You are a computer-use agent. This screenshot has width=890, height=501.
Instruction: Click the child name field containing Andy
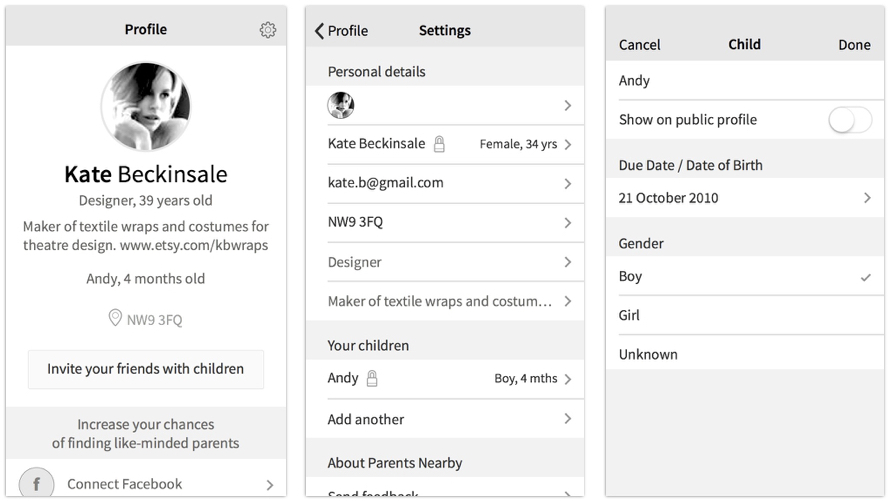point(744,81)
